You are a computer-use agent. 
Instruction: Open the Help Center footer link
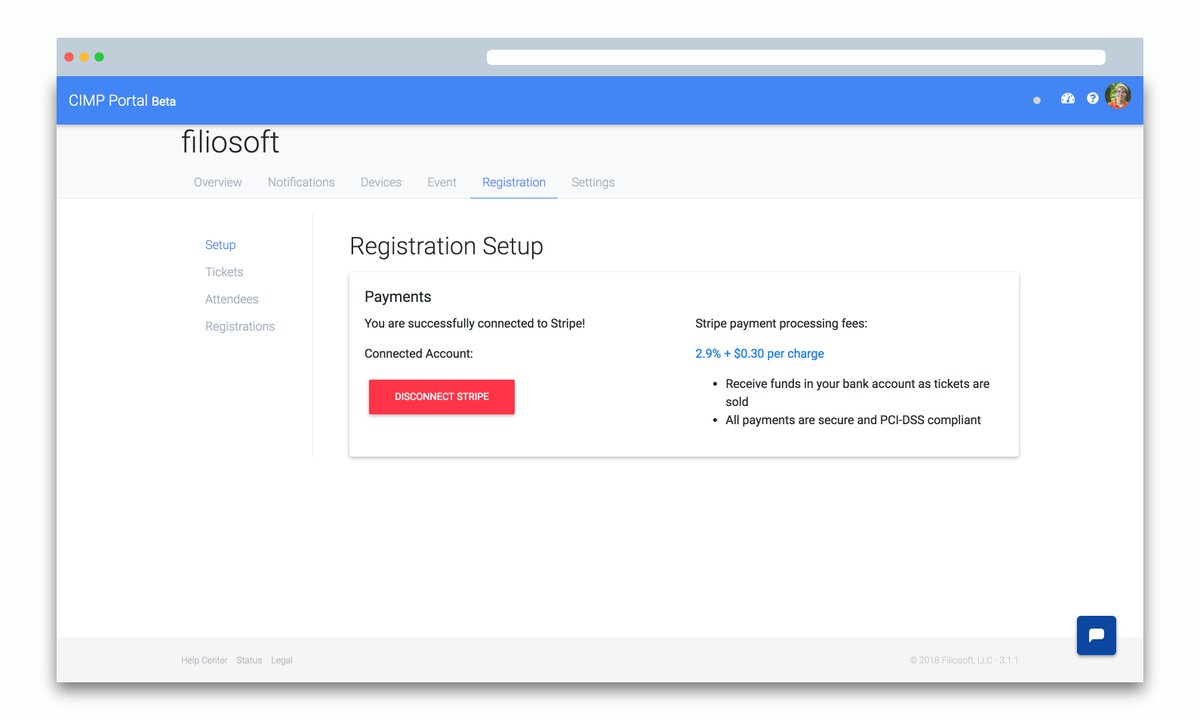pos(204,660)
